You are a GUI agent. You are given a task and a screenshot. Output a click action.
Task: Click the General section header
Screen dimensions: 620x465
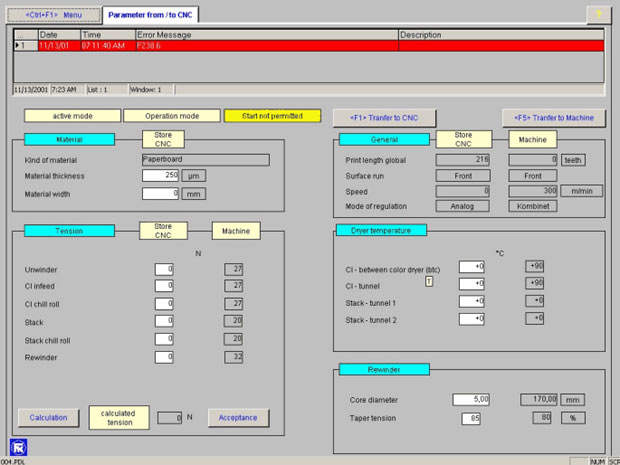[384, 140]
